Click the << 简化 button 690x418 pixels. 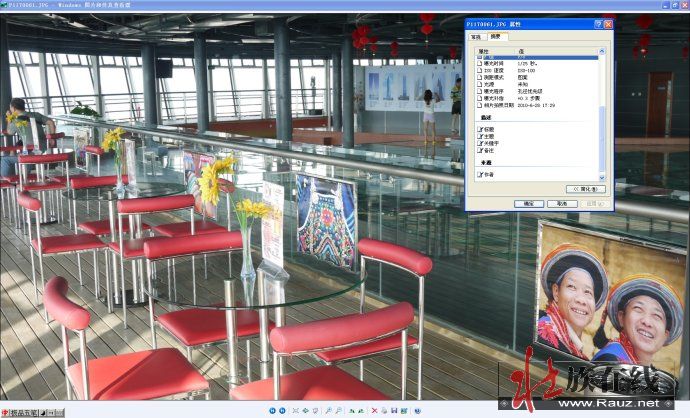[585, 188]
